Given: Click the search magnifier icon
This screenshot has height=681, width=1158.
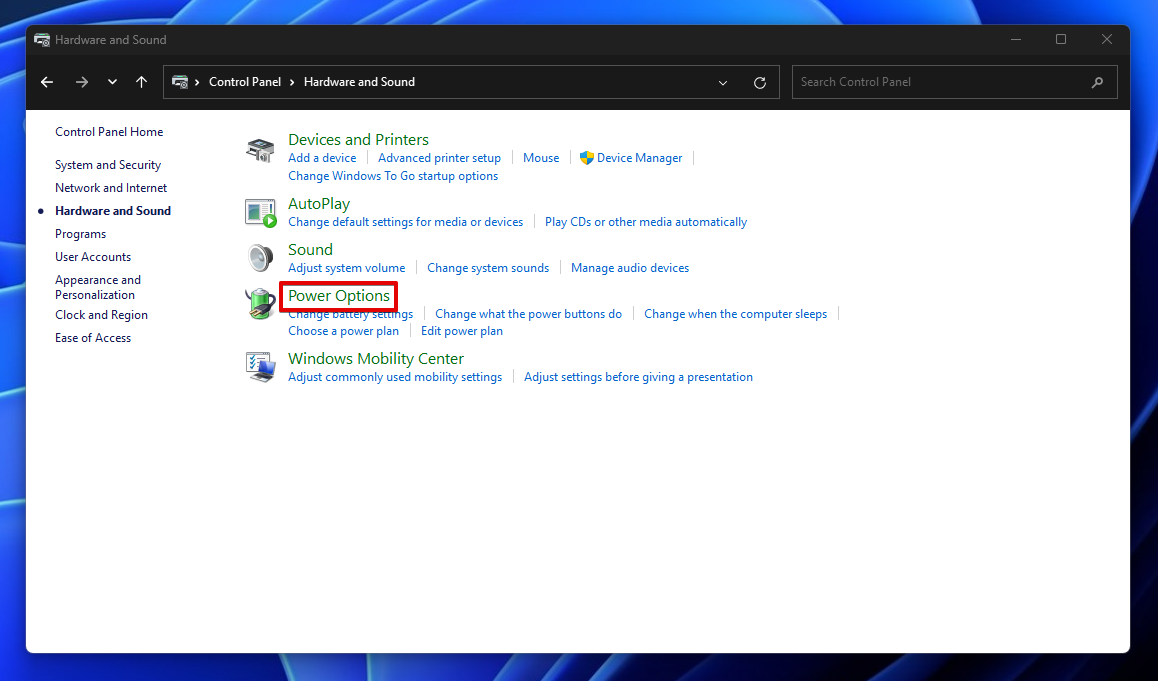Looking at the screenshot, I should pyautogui.click(x=1097, y=82).
